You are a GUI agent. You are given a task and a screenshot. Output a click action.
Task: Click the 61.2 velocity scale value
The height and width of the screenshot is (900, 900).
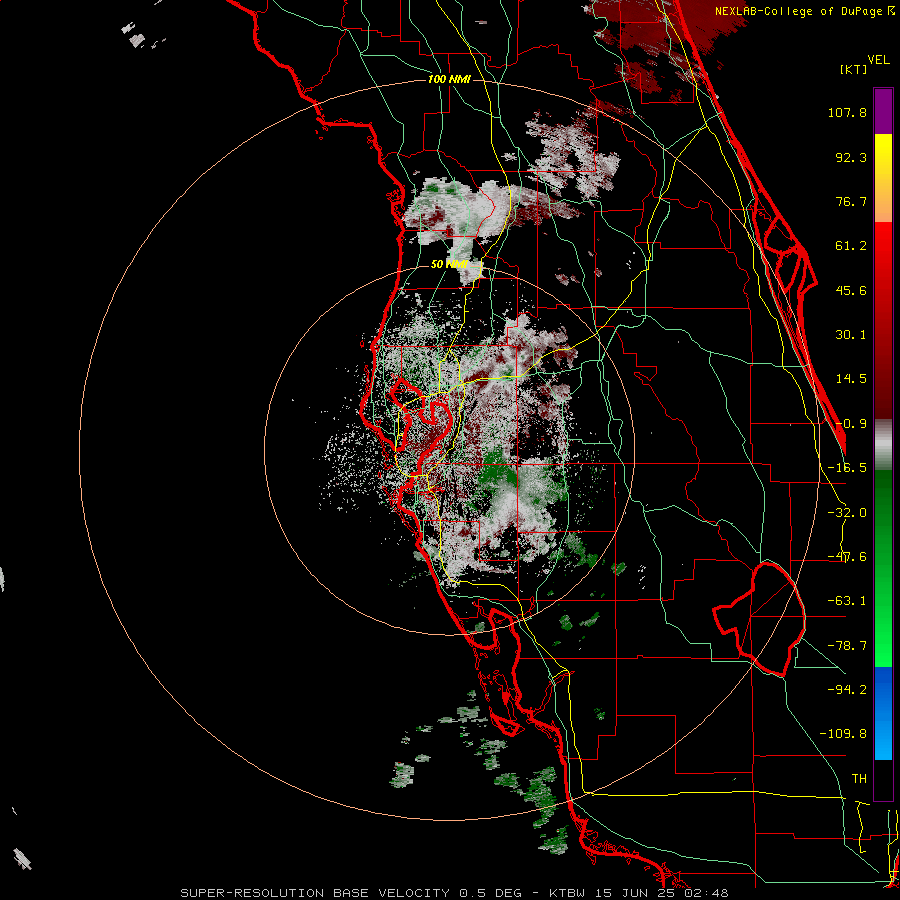pyautogui.click(x=851, y=246)
